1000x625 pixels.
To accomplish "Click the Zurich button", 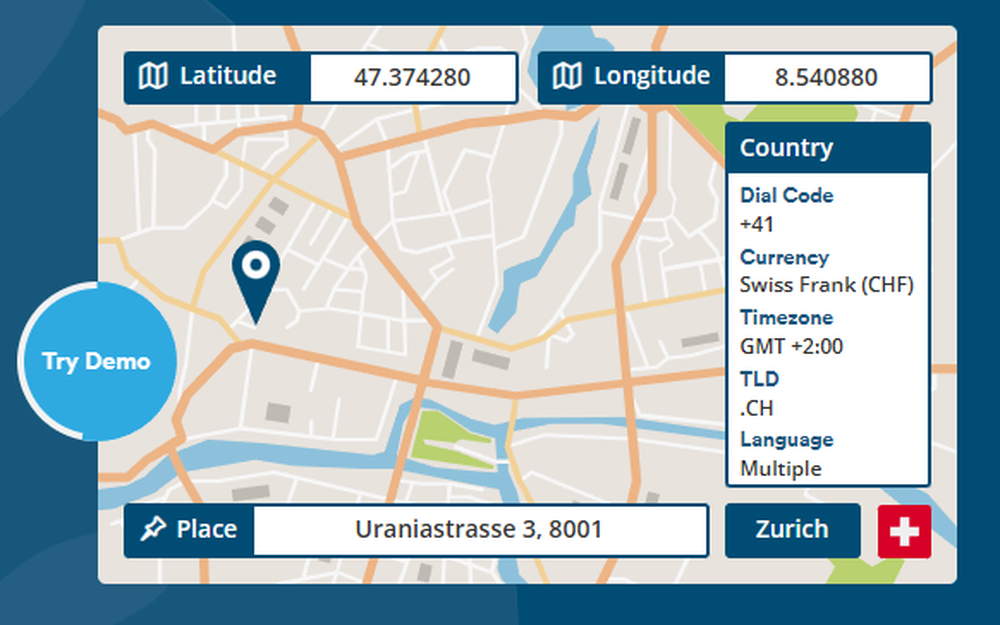I will 792,530.
